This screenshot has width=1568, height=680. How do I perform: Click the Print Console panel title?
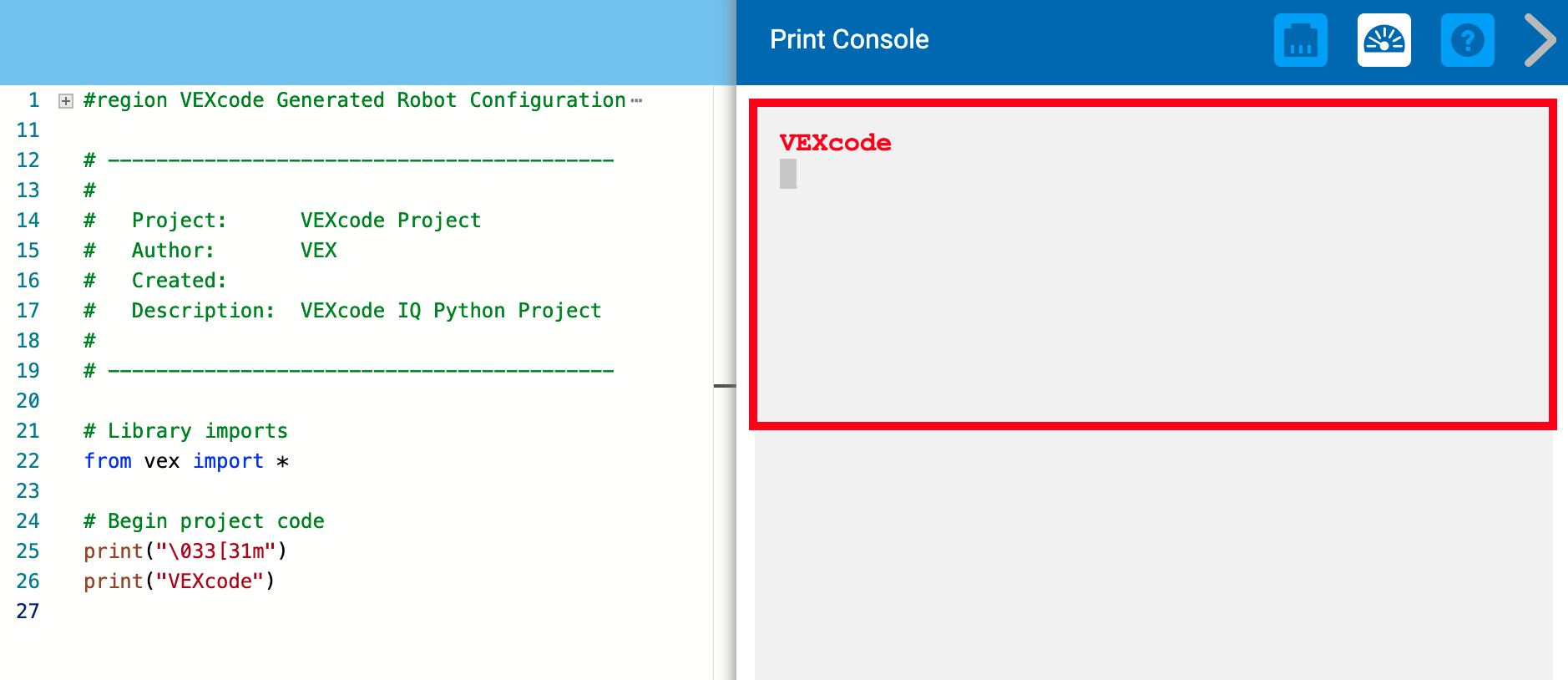848,39
